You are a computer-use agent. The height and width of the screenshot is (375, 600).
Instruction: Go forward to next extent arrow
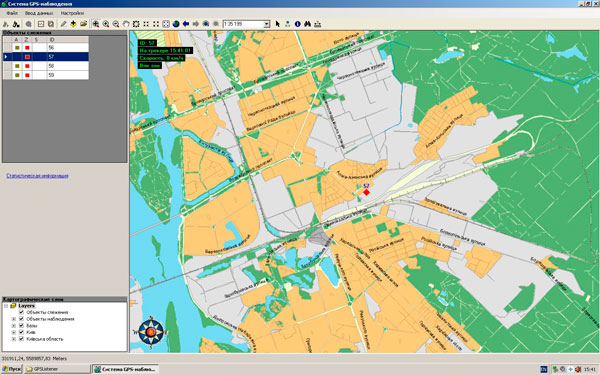[x=196, y=24]
